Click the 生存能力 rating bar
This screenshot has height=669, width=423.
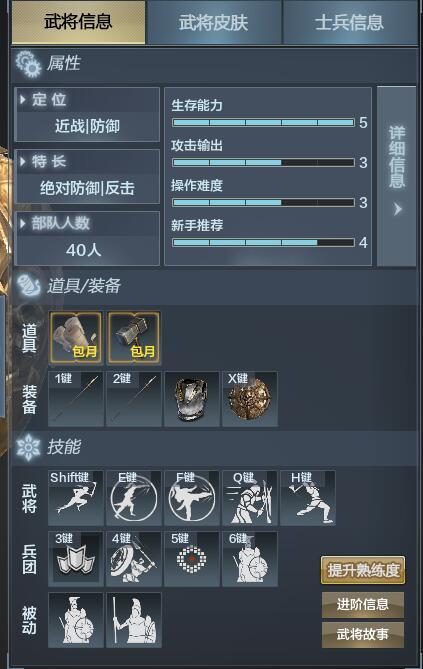tap(263, 122)
